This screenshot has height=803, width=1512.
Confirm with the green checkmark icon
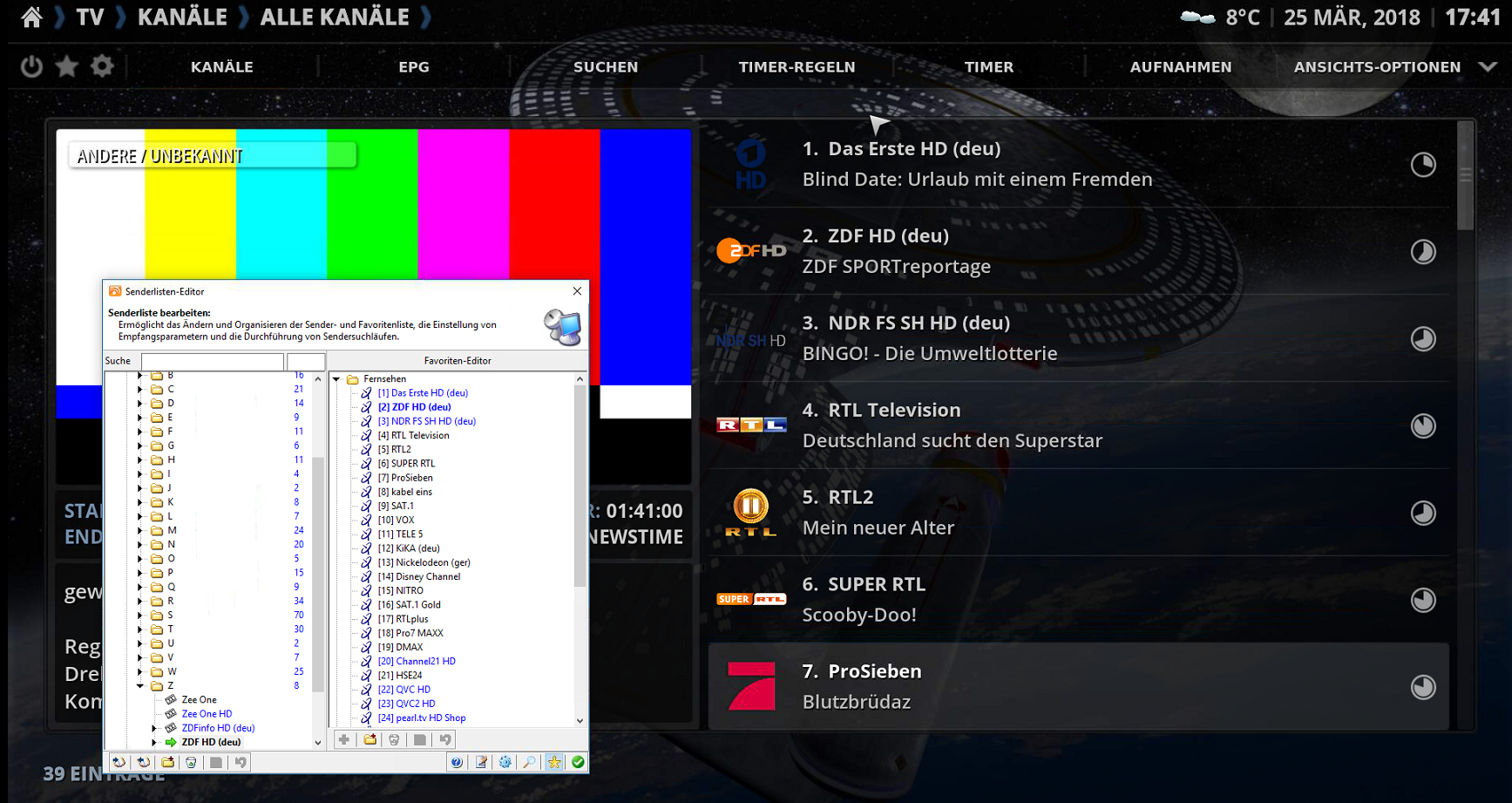coord(578,762)
